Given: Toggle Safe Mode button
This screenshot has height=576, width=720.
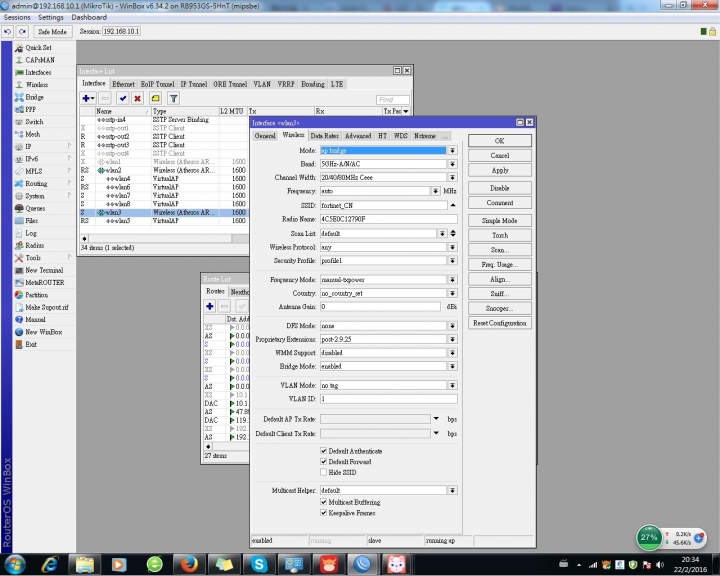Looking at the screenshot, I should point(52,32).
